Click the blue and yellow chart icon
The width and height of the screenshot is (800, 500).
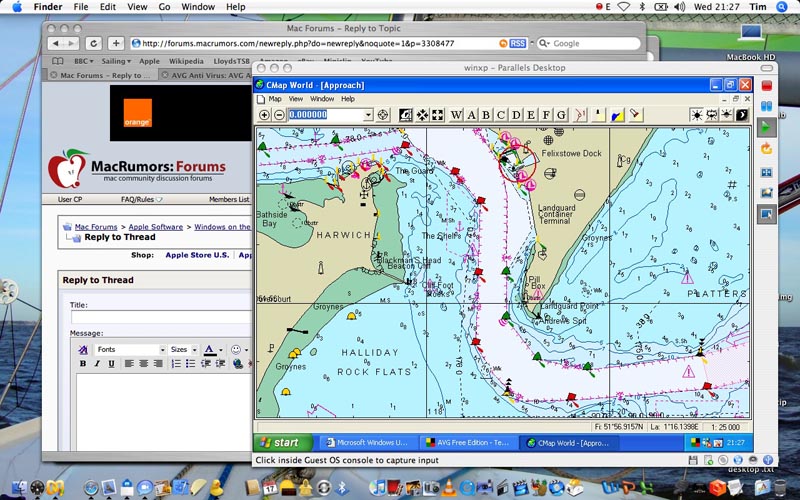coord(618,115)
